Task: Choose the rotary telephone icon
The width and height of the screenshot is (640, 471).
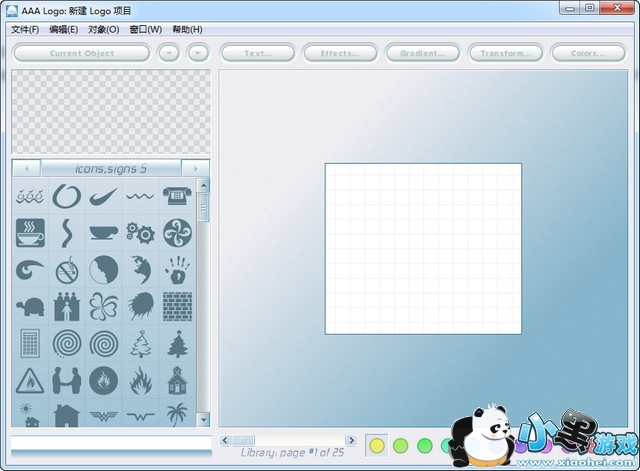Action: [x=177, y=196]
